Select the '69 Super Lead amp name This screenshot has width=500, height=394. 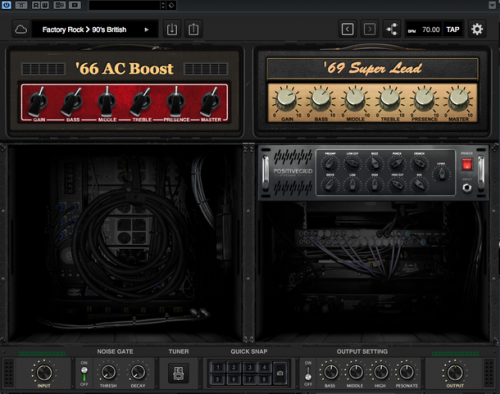point(372,69)
